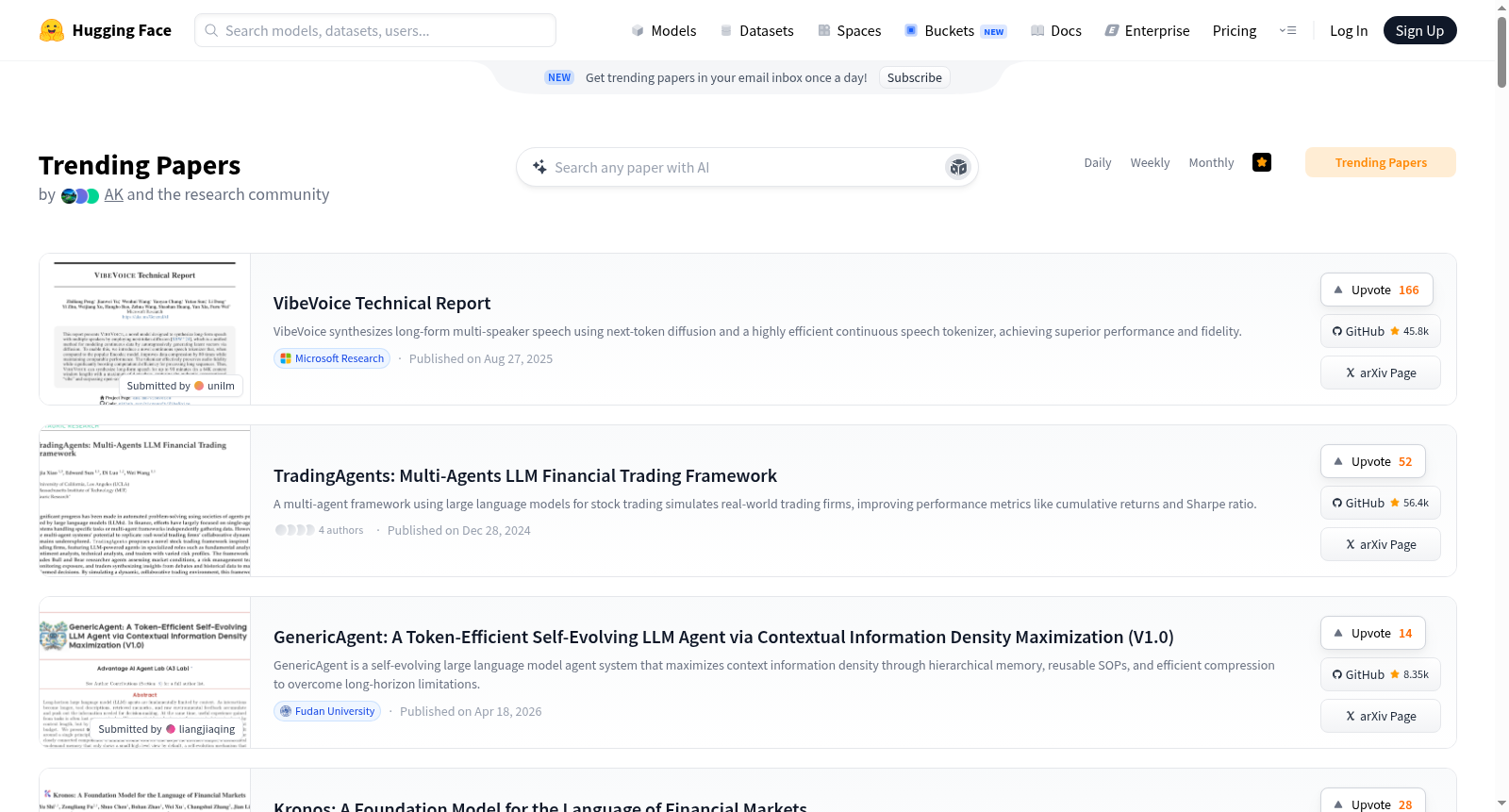This screenshot has width=1509, height=812.
Task: Click the cube icon in paper search box
Action: pyautogui.click(x=958, y=167)
